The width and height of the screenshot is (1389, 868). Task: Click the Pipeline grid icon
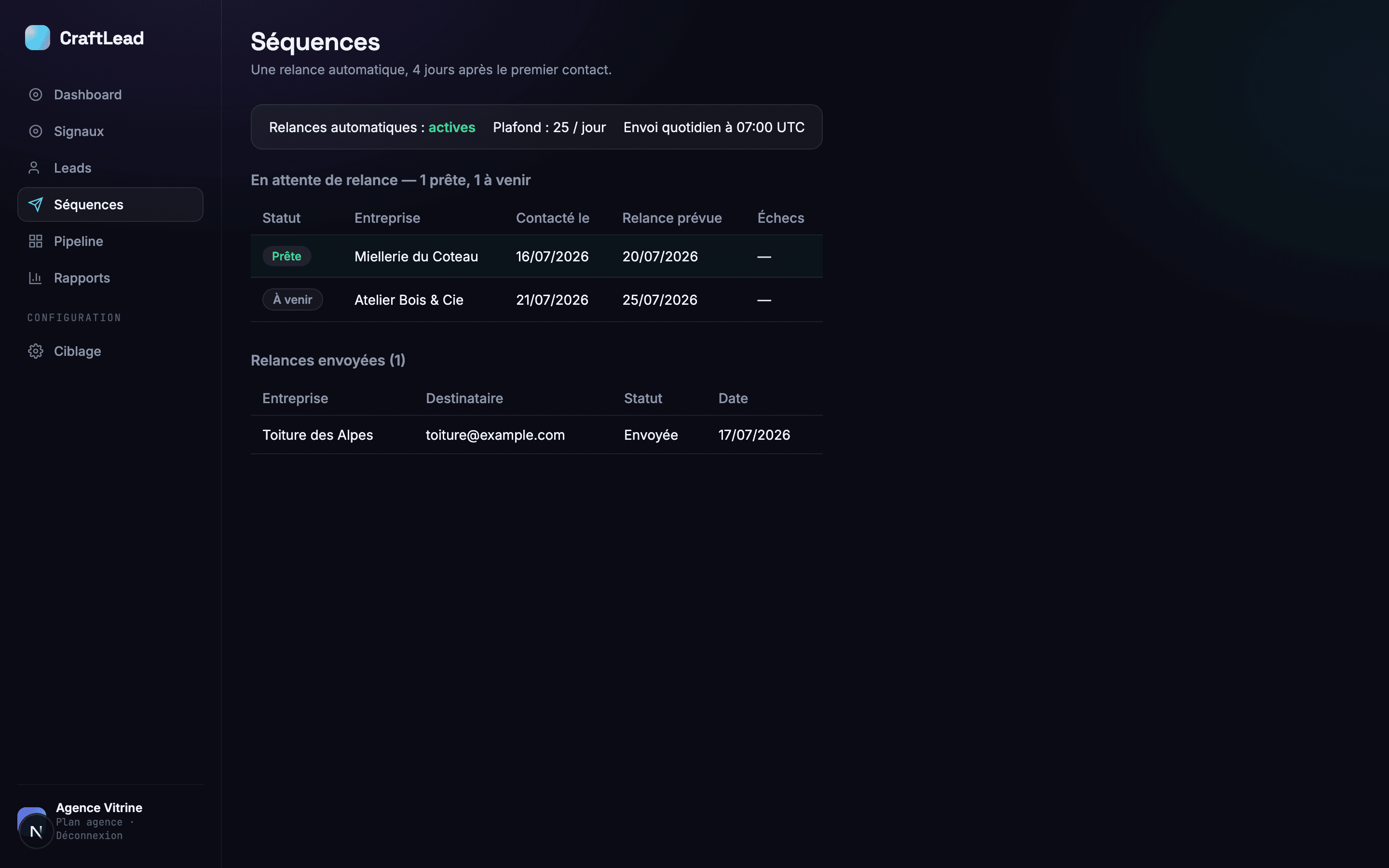(x=36, y=242)
